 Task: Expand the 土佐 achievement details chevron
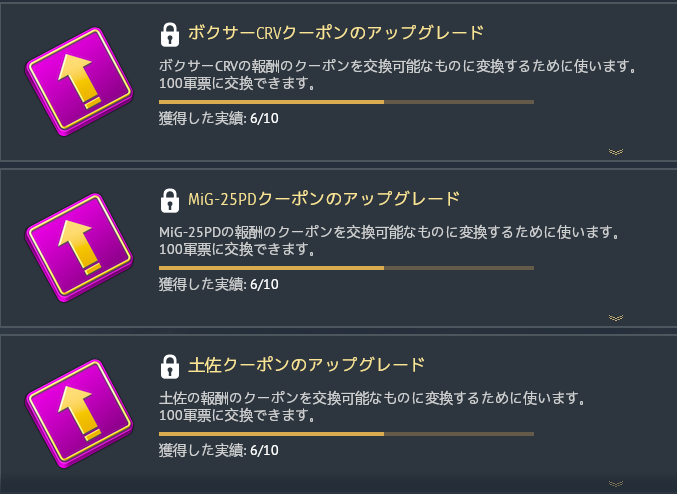tap(616, 482)
